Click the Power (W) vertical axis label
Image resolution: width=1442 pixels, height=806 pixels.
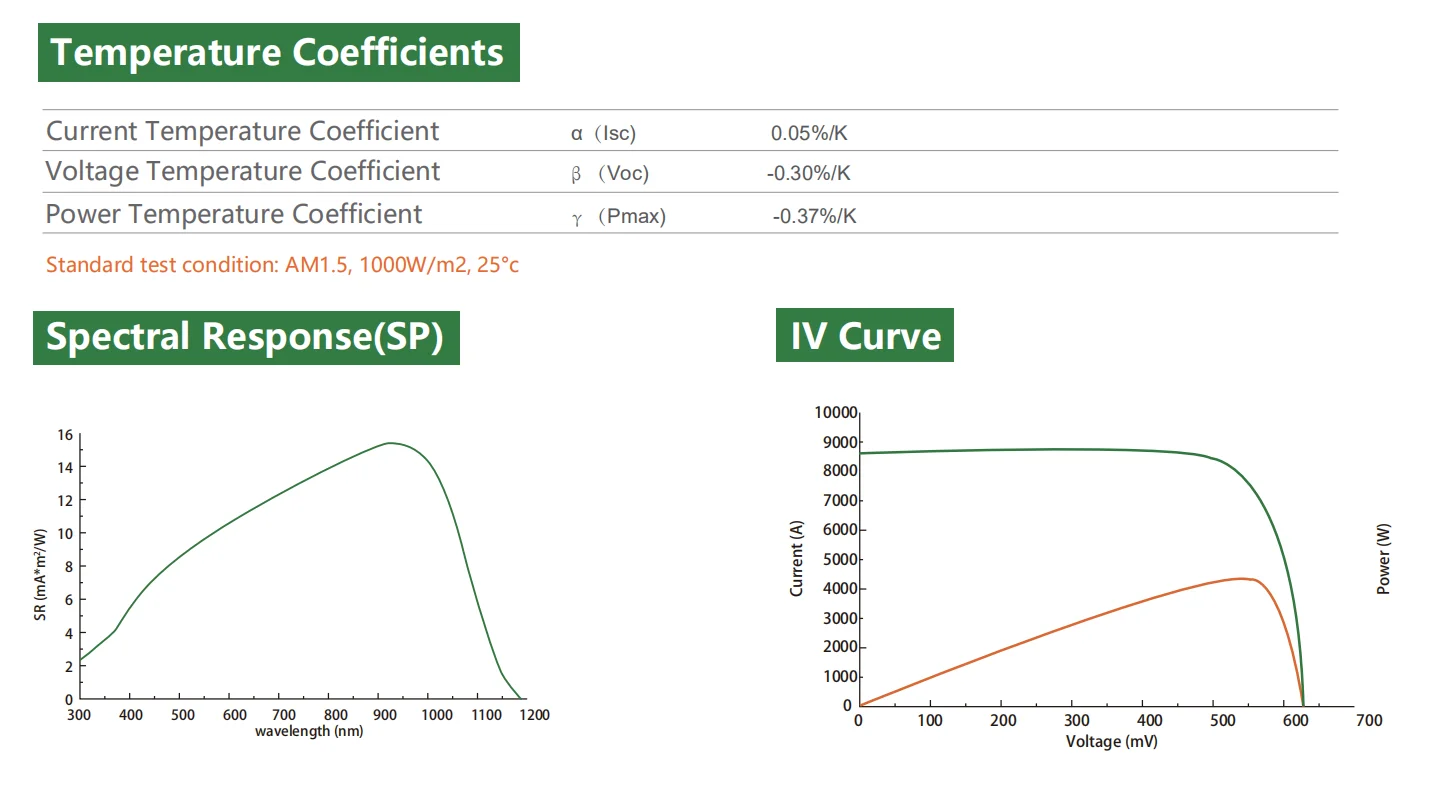[x=1384, y=559]
